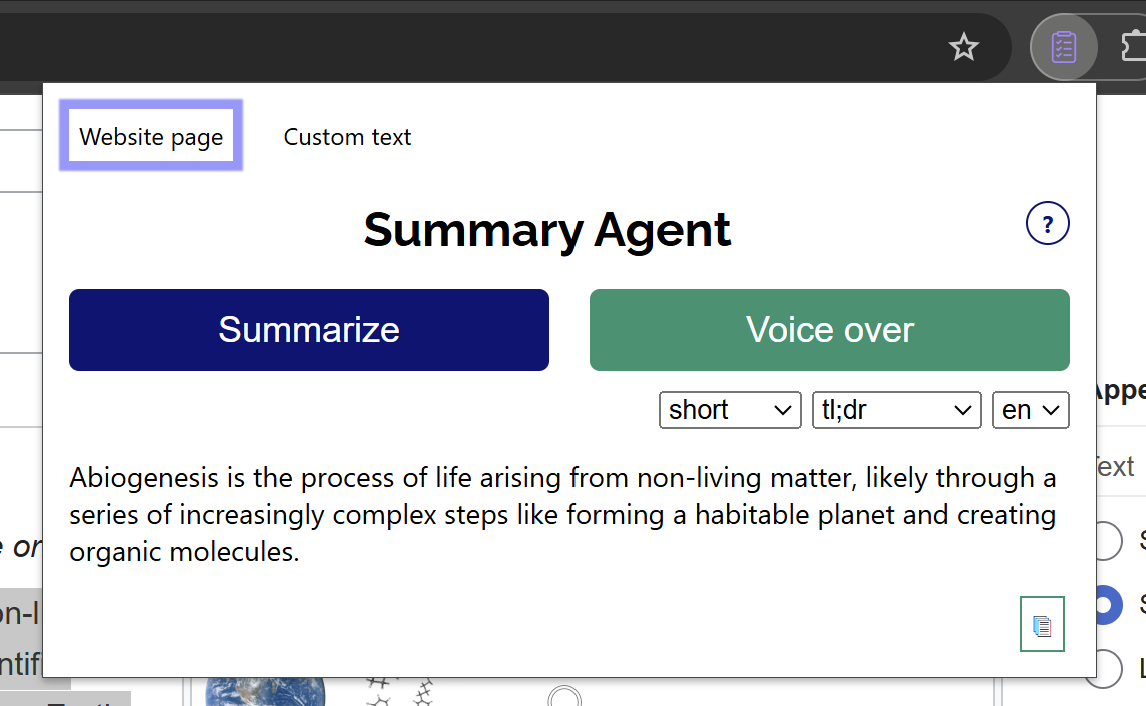1146x706 pixels.
Task: Click the selected Standard text radio button
Action: click(x=1109, y=604)
